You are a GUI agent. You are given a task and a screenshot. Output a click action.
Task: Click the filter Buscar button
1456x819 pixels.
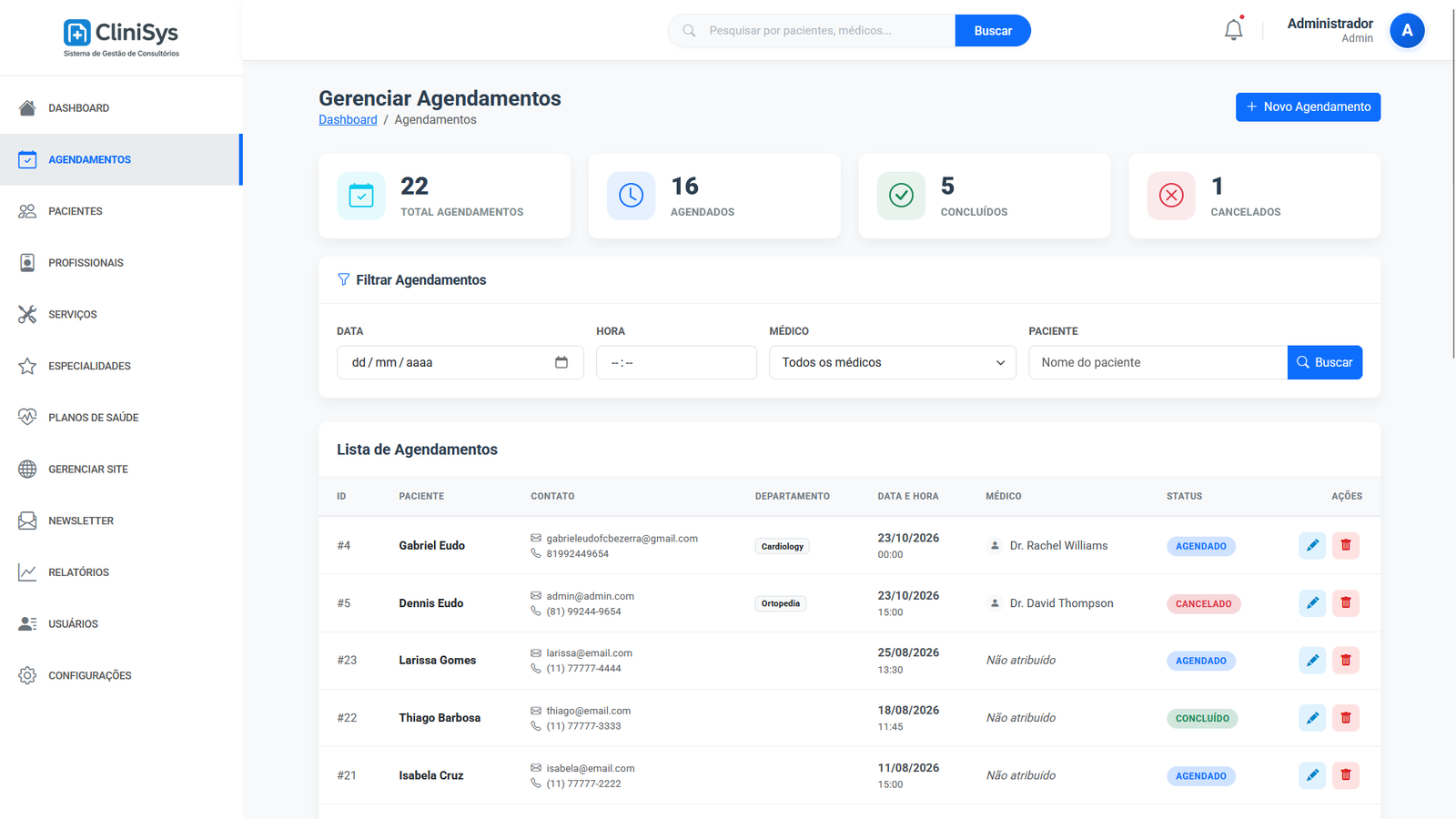[x=1324, y=362]
